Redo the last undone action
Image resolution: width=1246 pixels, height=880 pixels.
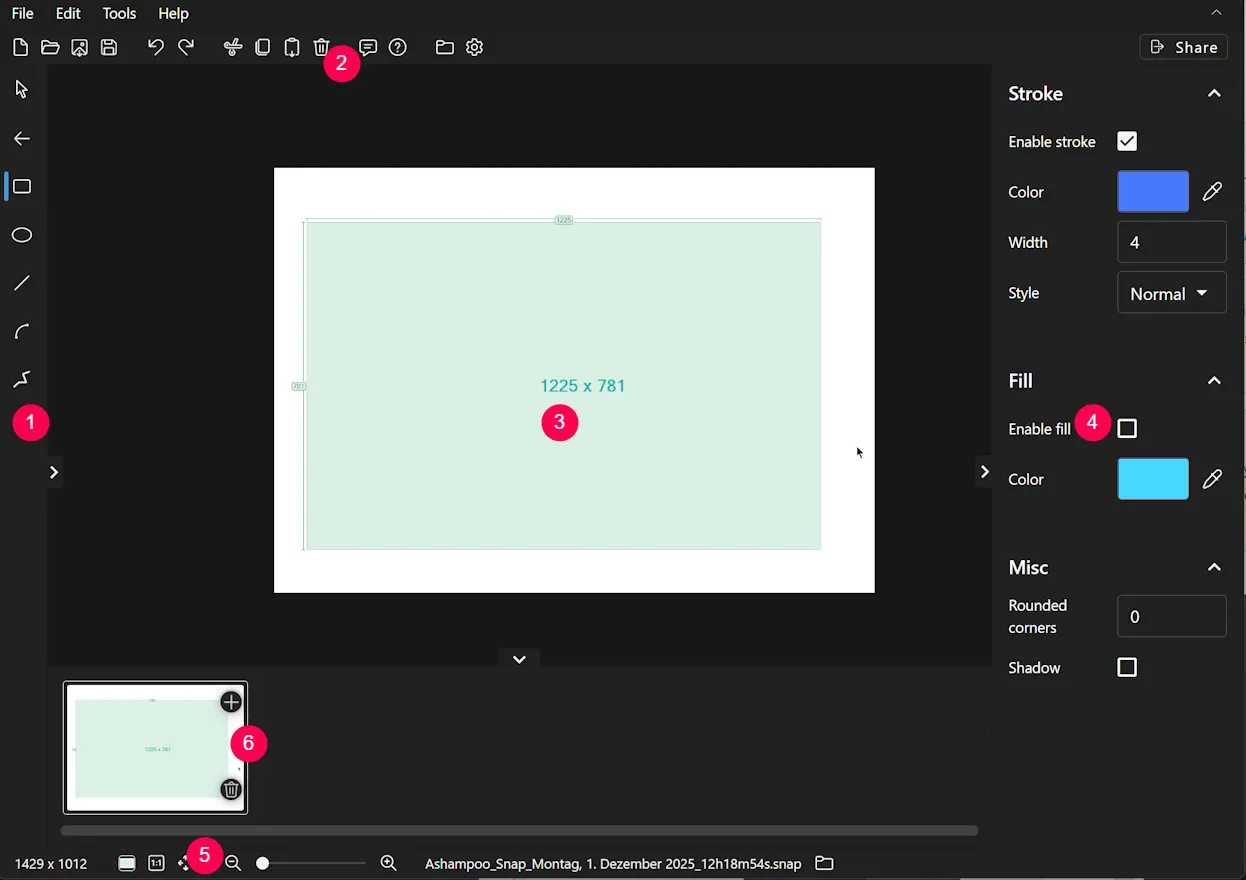click(x=186, y=47)
